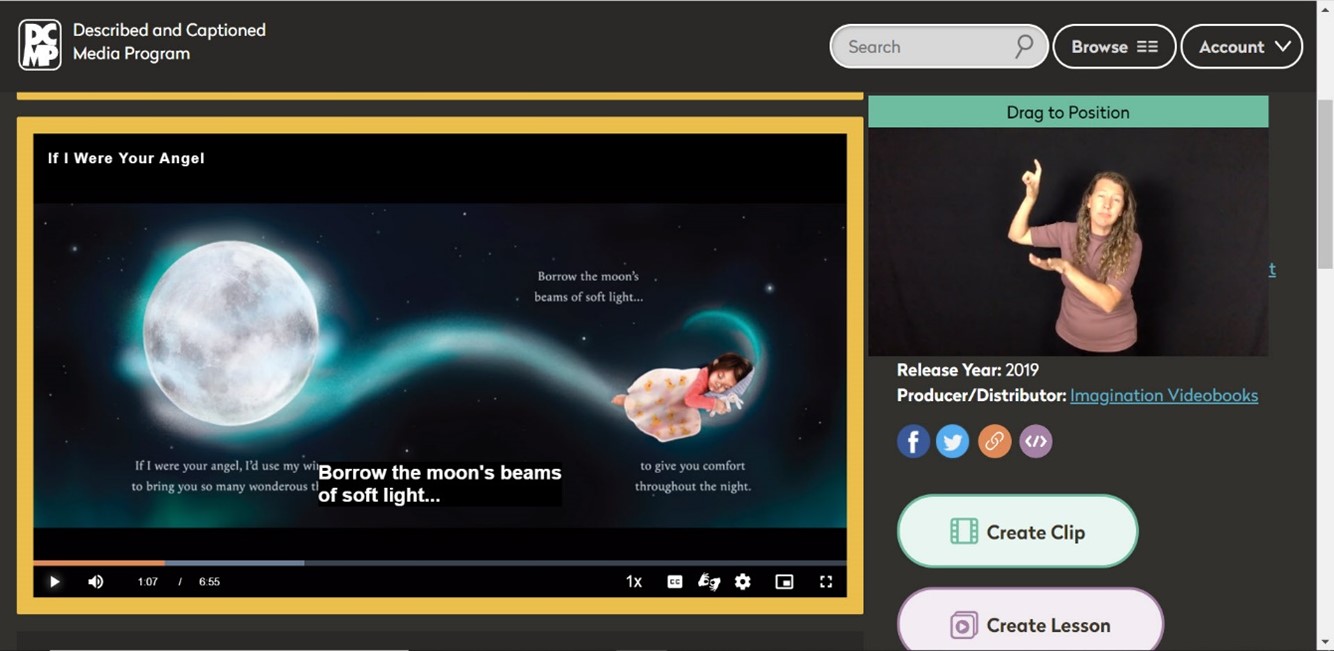Open video player settings gear
Screen dimensions: 1334x651
click(x=743, y=582)
